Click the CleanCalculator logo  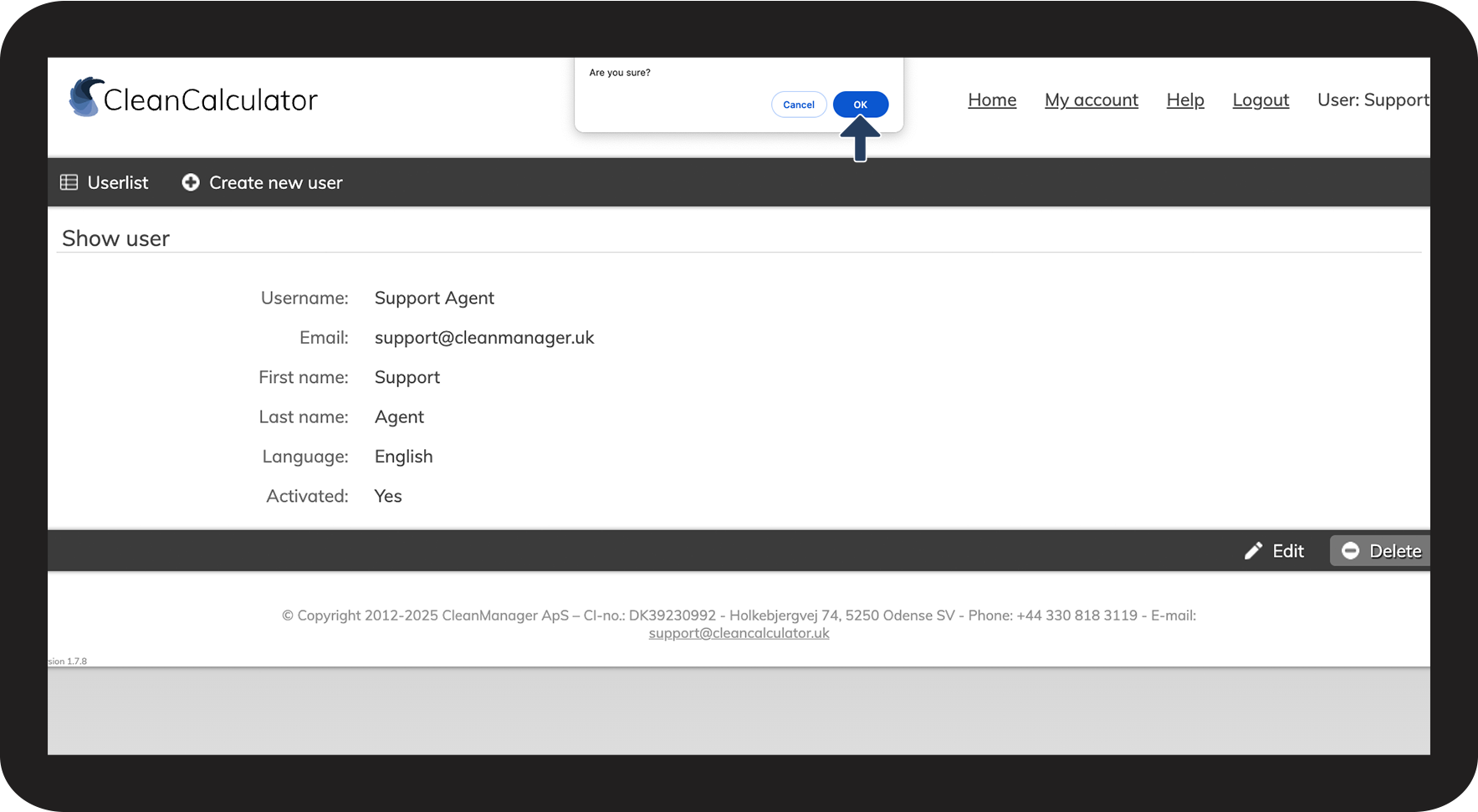[x=193, y=99]
